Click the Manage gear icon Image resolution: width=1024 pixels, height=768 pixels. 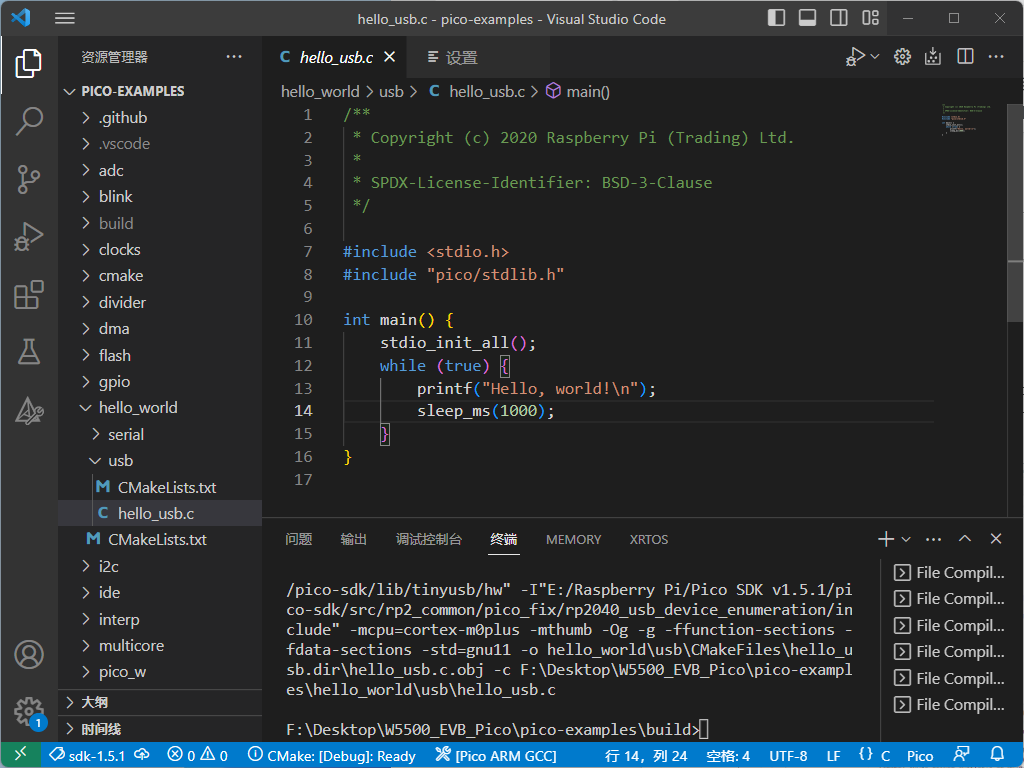click(29, 711)
